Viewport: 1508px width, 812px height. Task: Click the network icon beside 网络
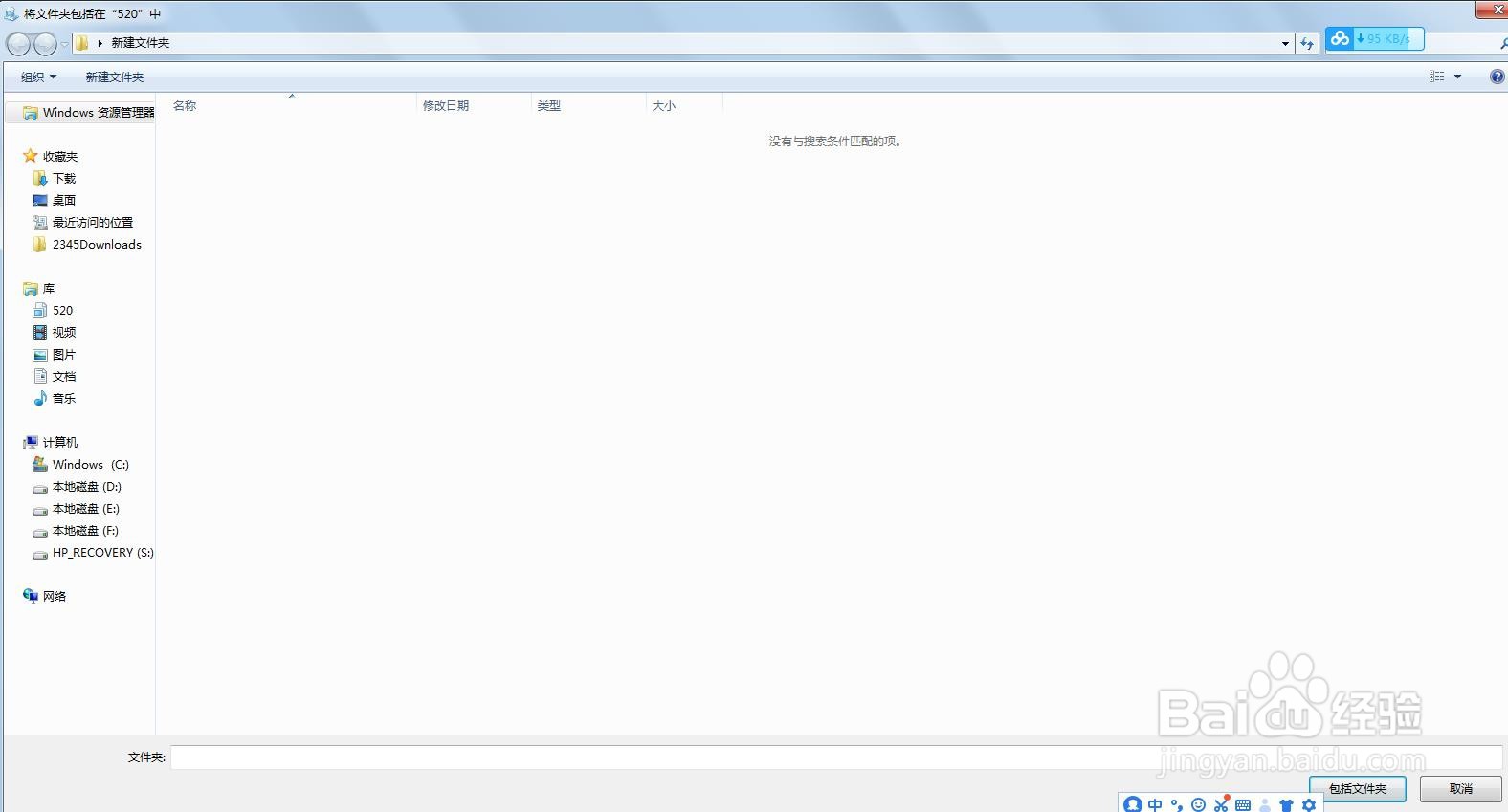click(x=31, y=595)
